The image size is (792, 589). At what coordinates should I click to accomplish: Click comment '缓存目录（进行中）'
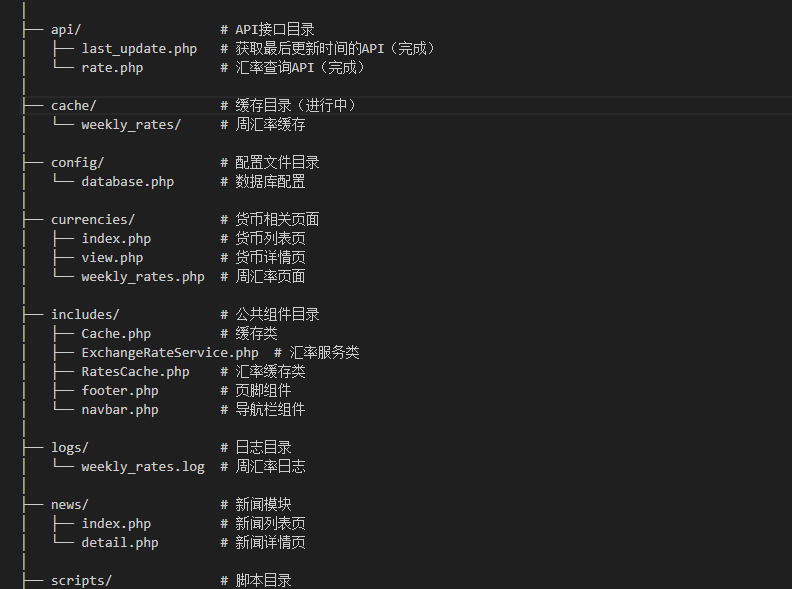point(296,106)
